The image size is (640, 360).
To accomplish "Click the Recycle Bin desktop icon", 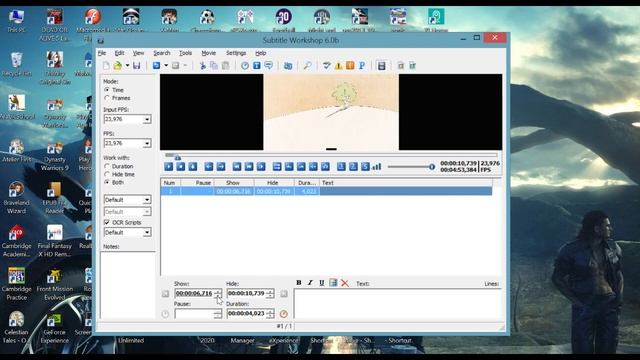I will [x=16, y=64].
